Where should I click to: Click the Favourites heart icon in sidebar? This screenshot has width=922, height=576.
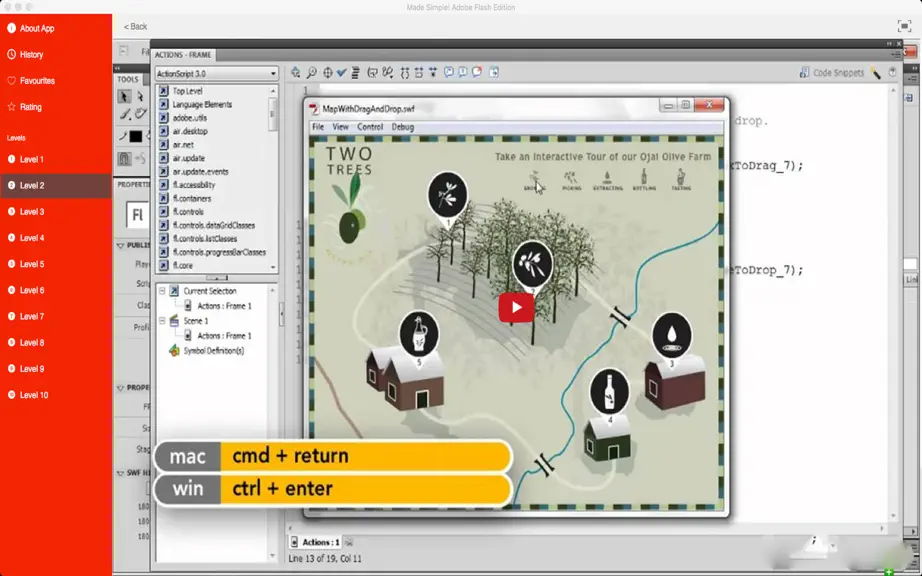click(11, 81)
